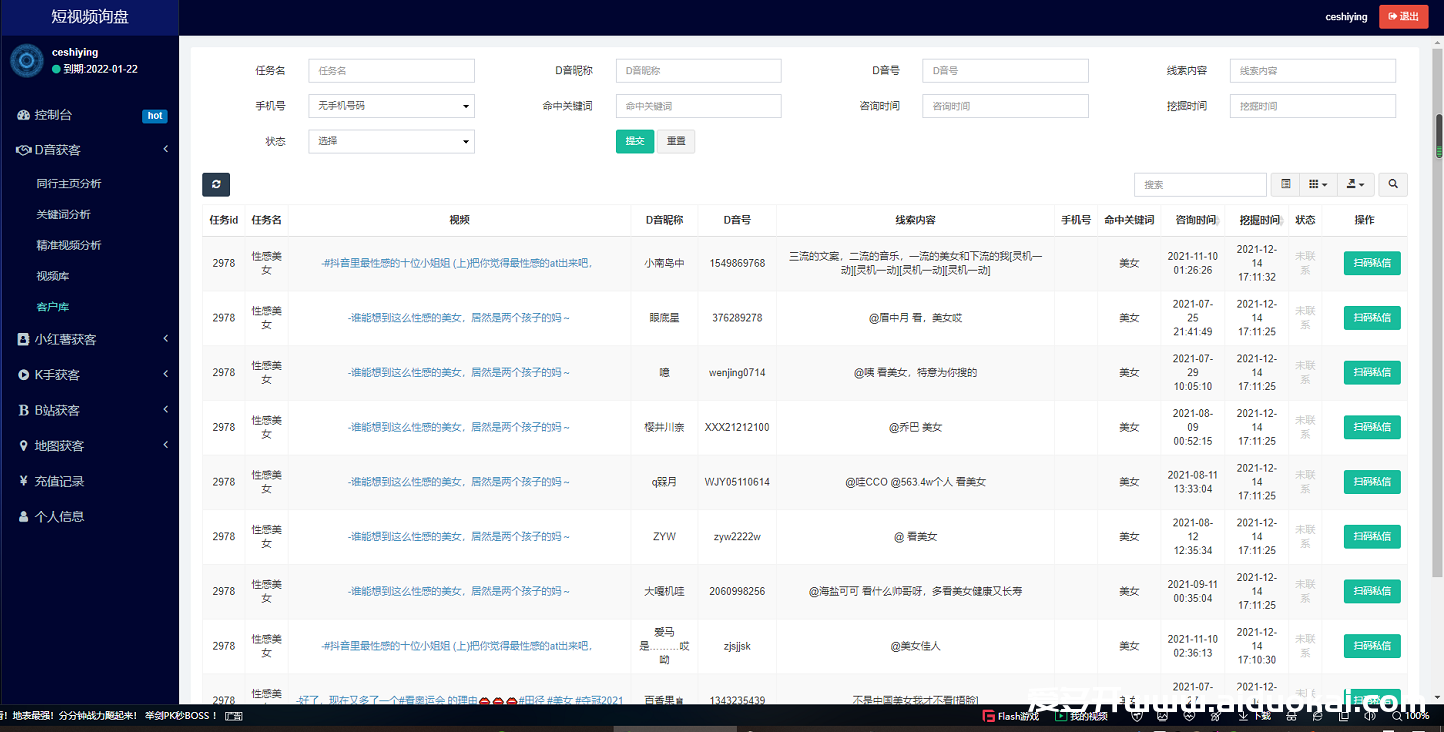Expand the 小红薯获客 menu chevron
This screenshot has height=732, width=1444.
pyautogui.click(x=165, y=339)
